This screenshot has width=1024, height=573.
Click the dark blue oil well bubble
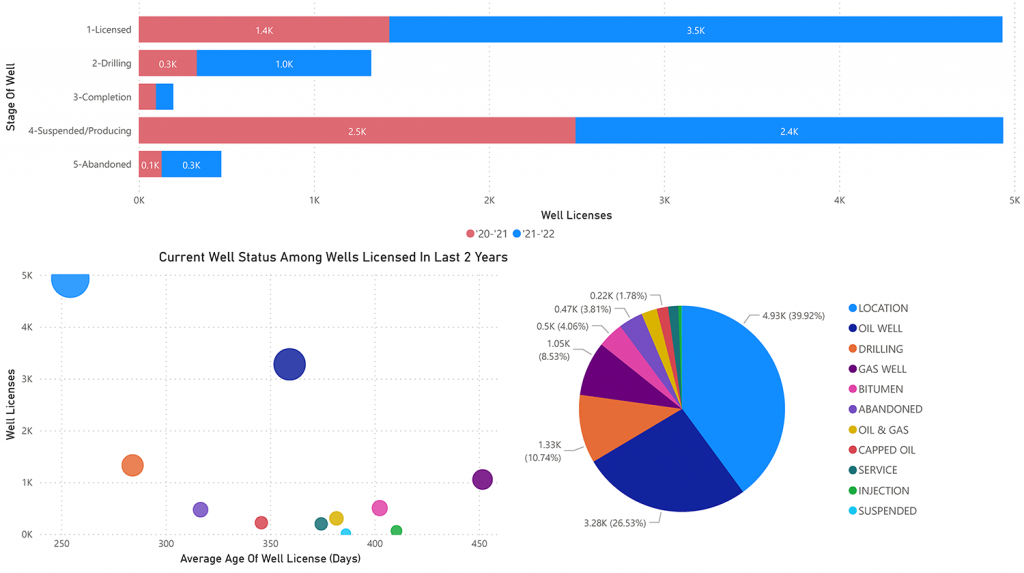tap(290, 365)
